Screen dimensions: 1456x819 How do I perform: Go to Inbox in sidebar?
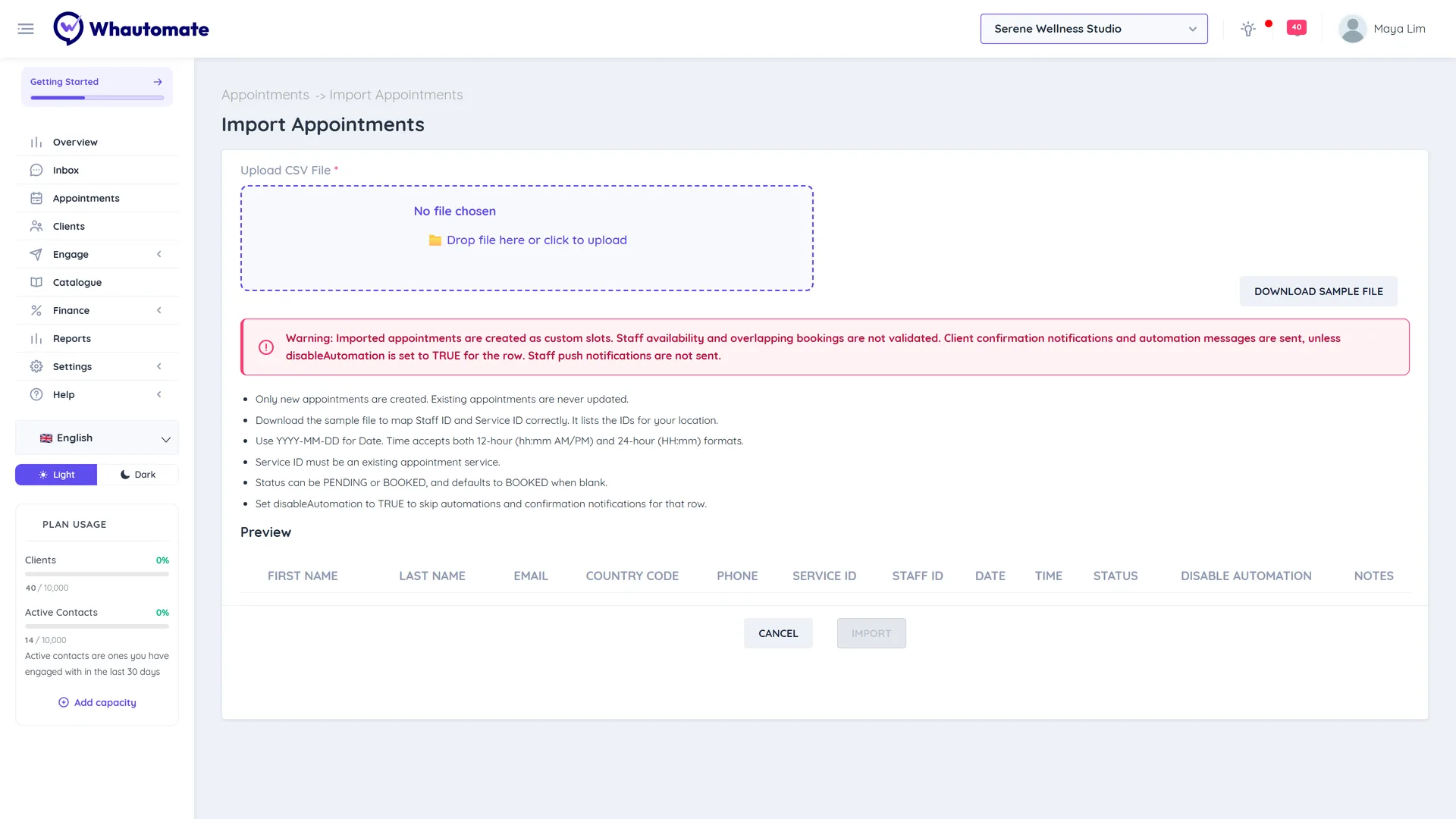click(97, 171)
